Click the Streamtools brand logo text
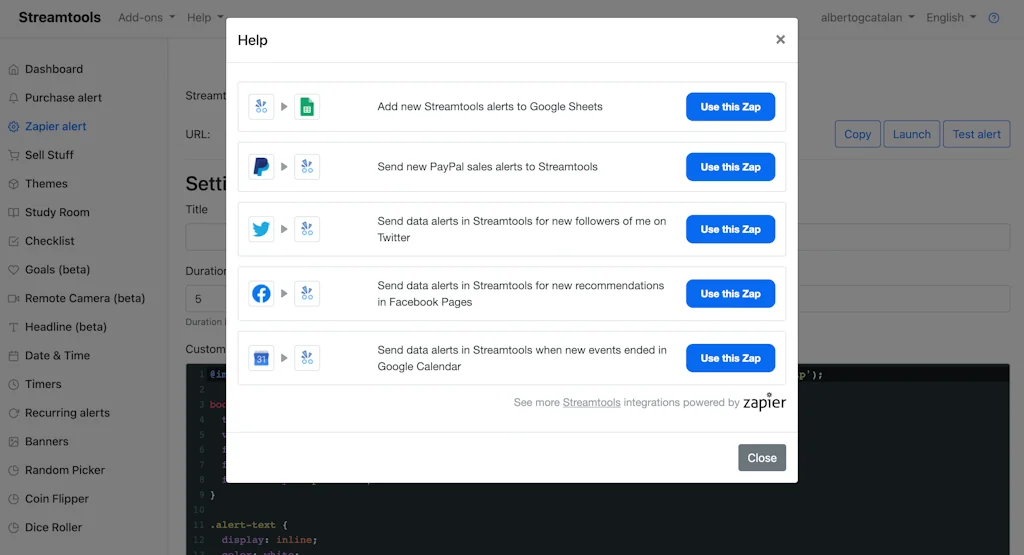The width and height of the screenshot is (1024, 555). 59,18
